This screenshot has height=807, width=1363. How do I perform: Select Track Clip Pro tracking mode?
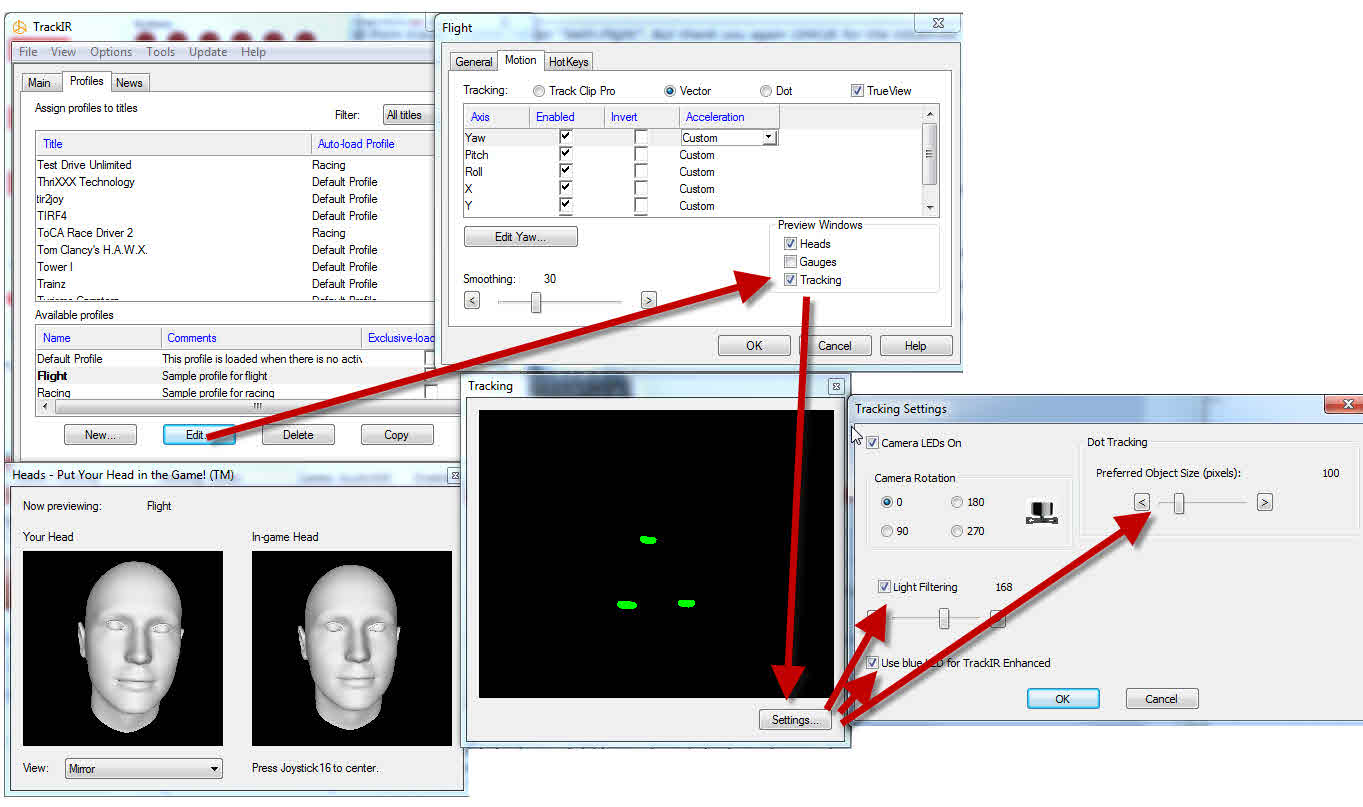coord(539,91)
